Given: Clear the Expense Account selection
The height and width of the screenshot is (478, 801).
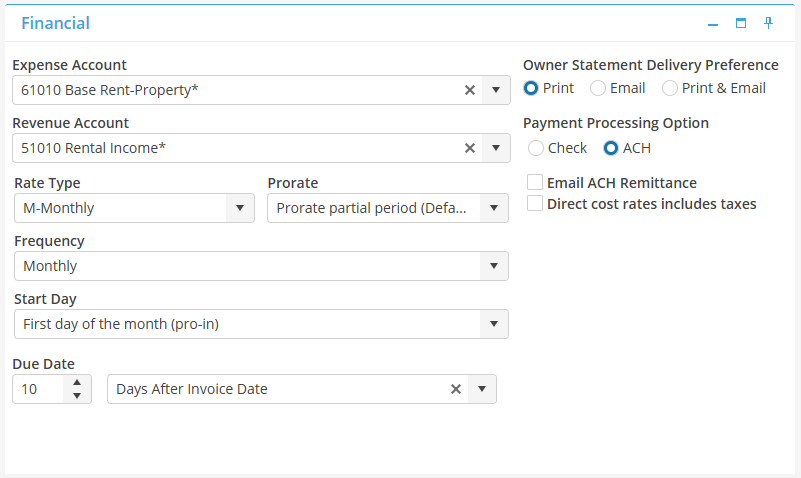Looking at the screenshot, I should pyautogui.click(x=470, y=90).
